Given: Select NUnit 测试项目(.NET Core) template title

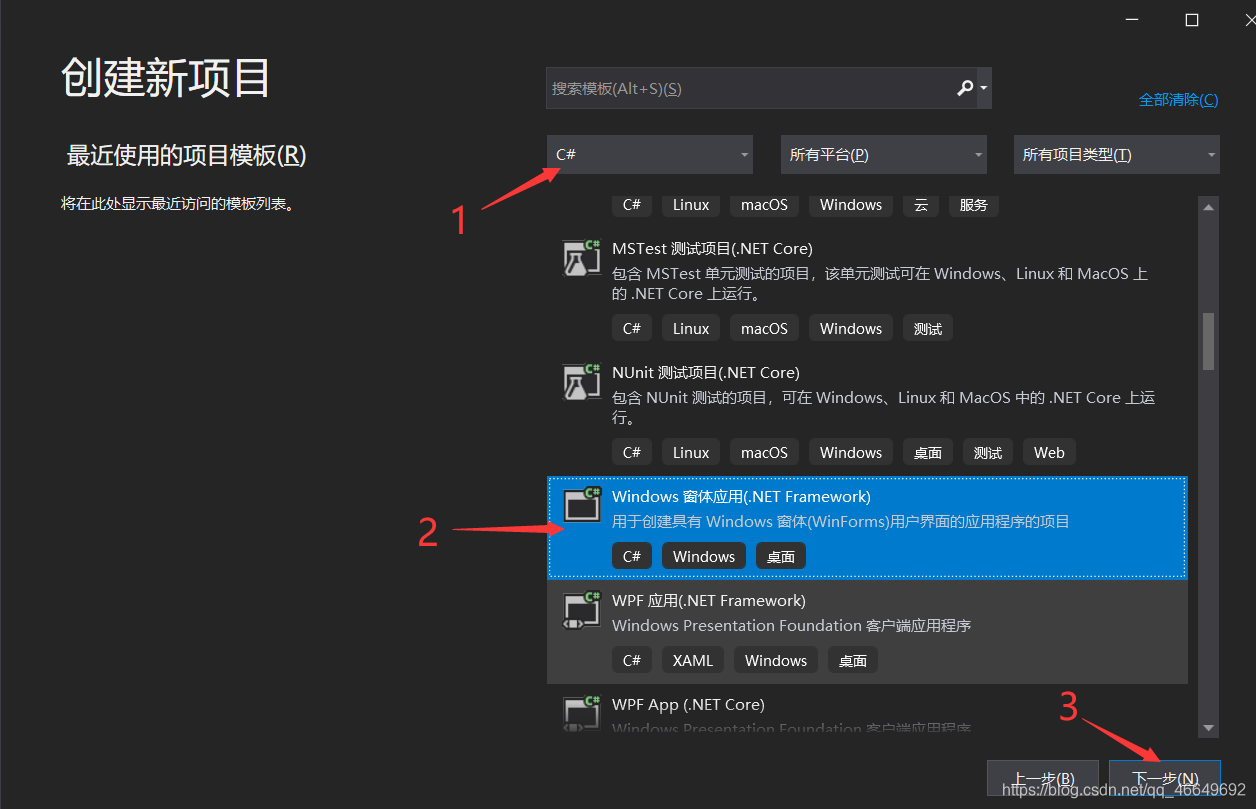Looking at the screenshot, I should (706, 372).
